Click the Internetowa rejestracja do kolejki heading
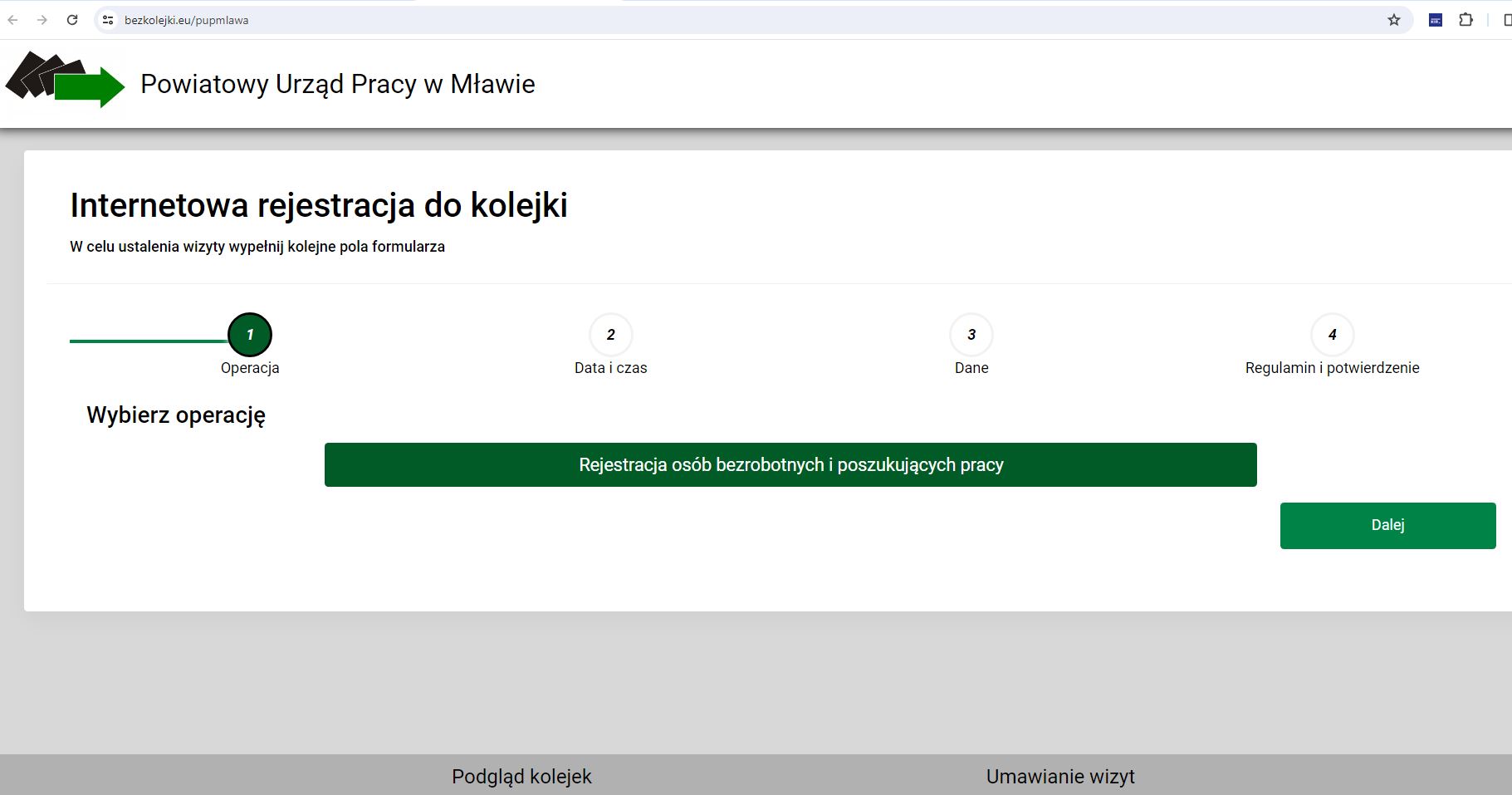The height and width of the screenshot is (795, 1512). click(319, 205)
